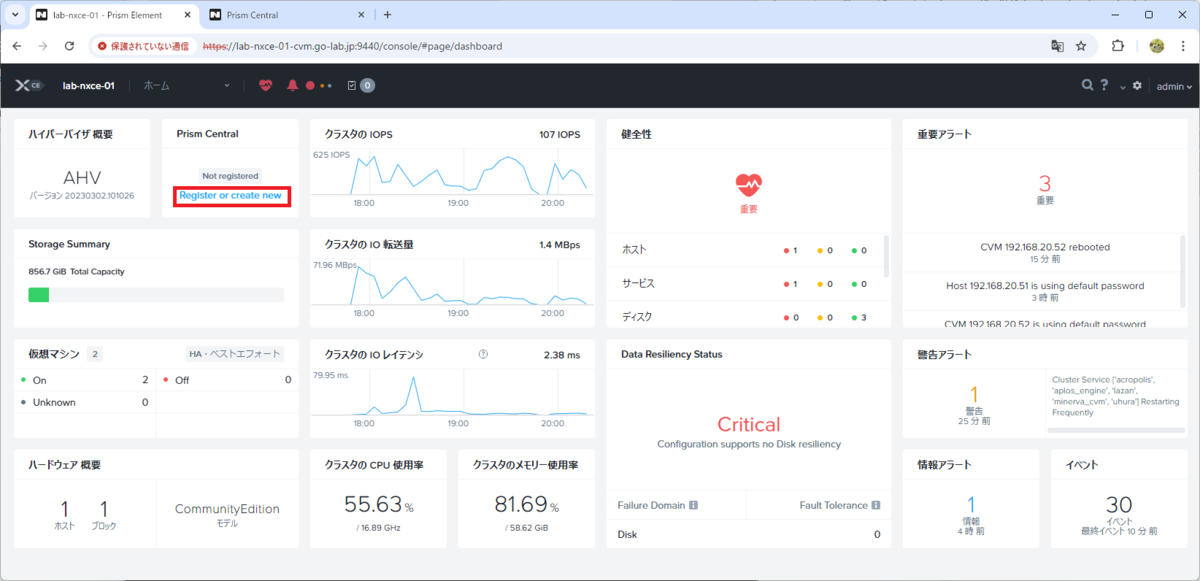Open the 3 critical alerts count
Viewport: 1200px width, 581px height.
click(1044, 183)
